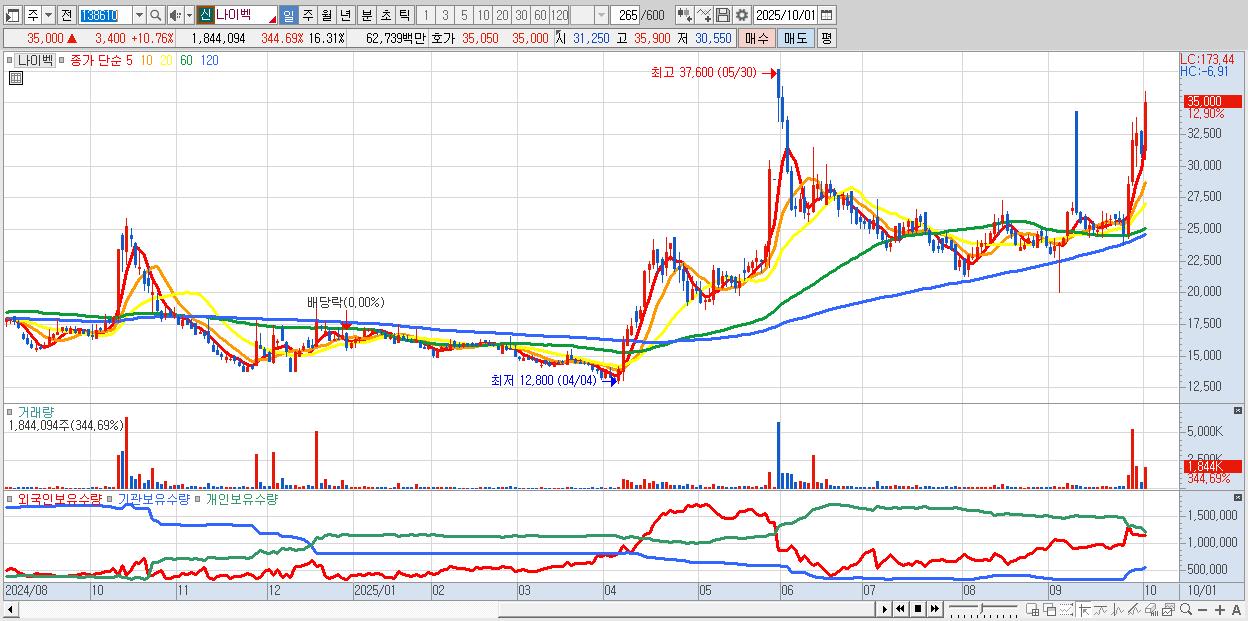Click the add line indicator icon
Viewport: 1248px width, 621px height.
click(x=705, y=16)
